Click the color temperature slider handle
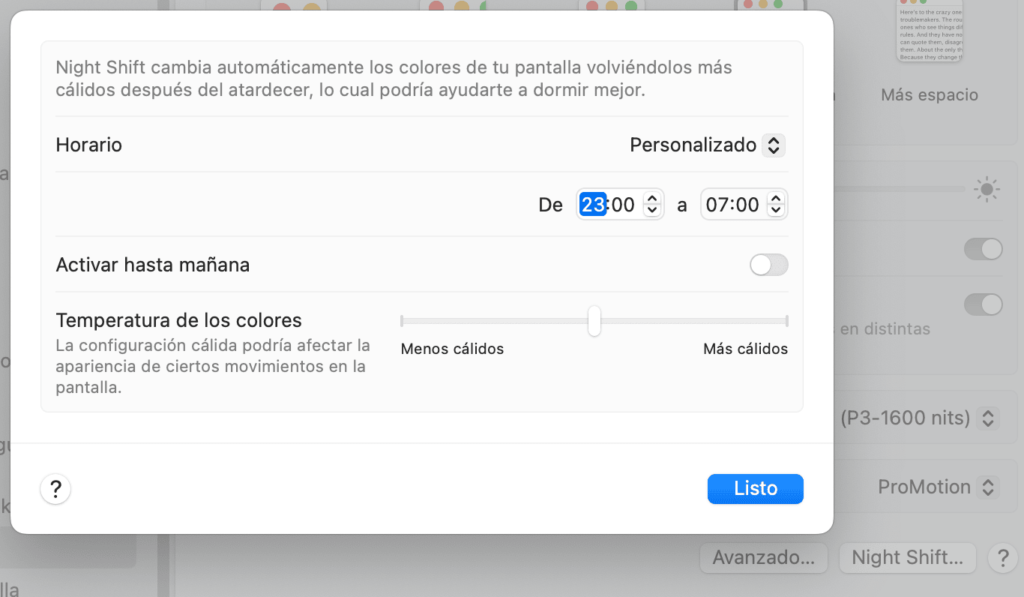The image size is (1024, 597). pos(594,321)
